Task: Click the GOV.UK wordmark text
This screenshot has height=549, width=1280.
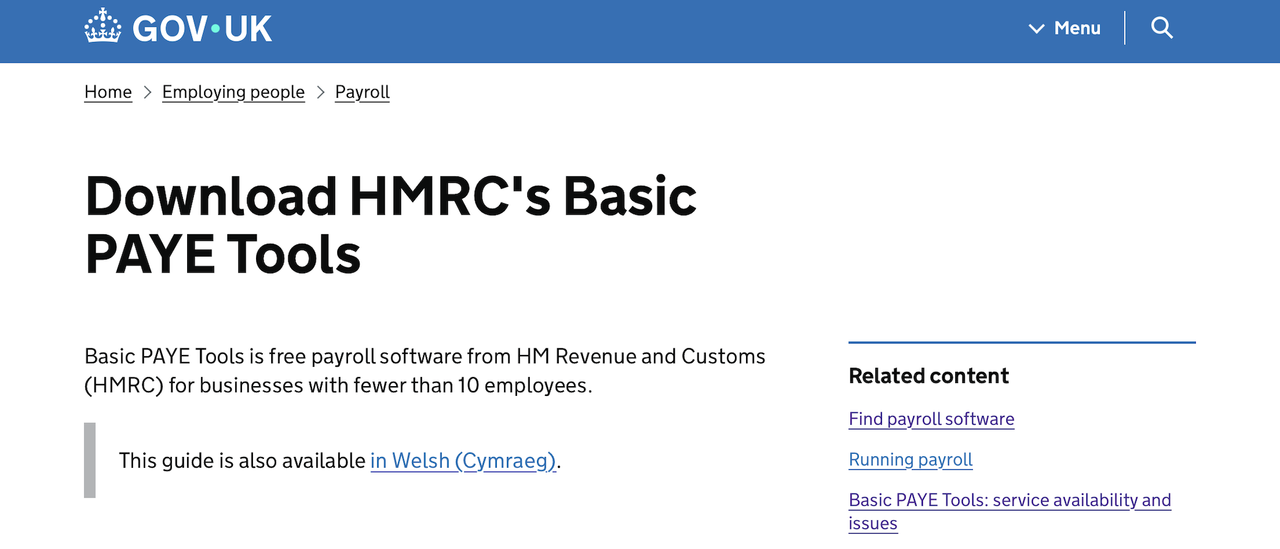Action: [202, 28]
